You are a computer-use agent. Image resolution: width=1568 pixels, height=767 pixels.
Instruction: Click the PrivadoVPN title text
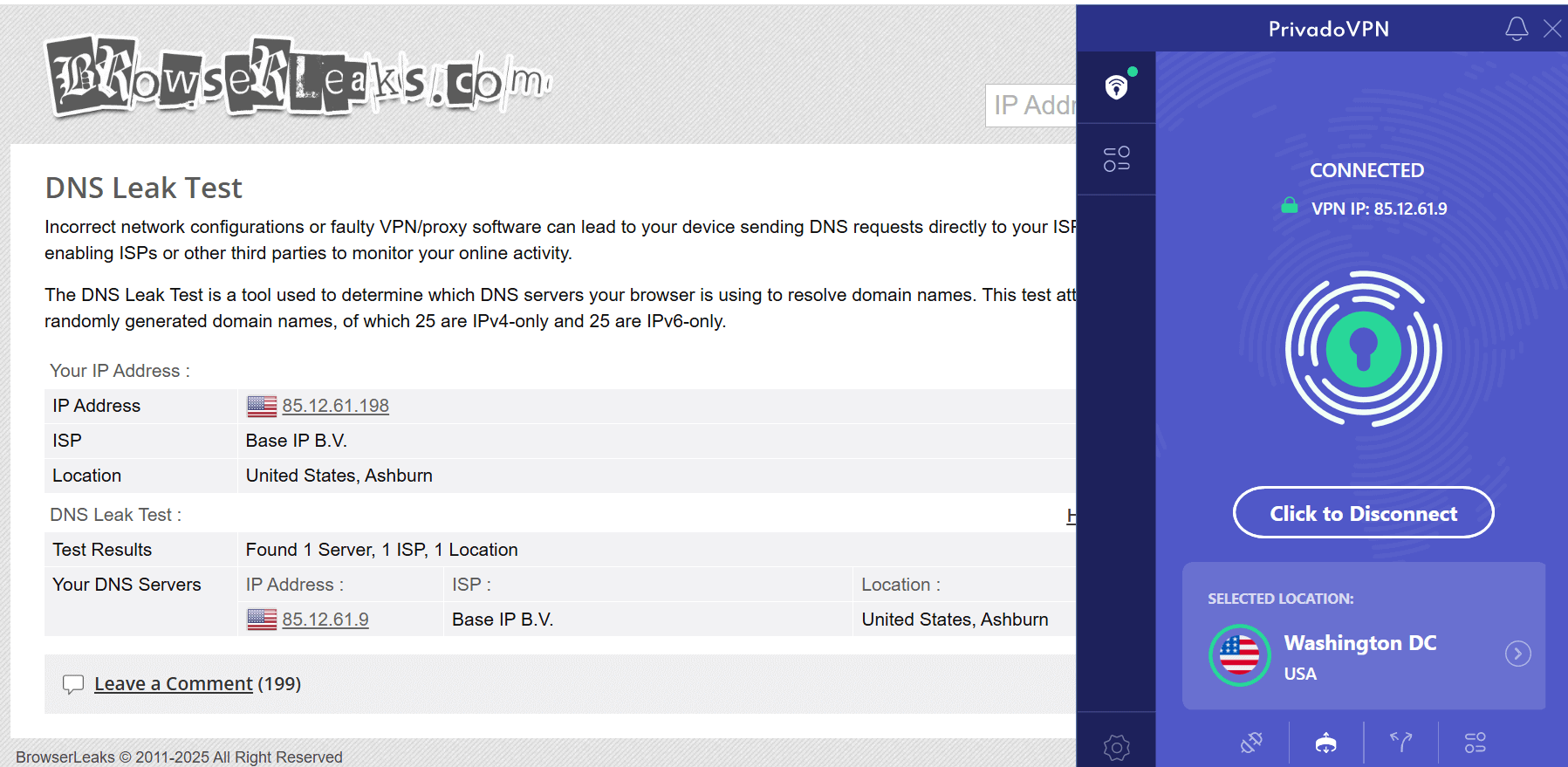click(x=1328, y=29)
